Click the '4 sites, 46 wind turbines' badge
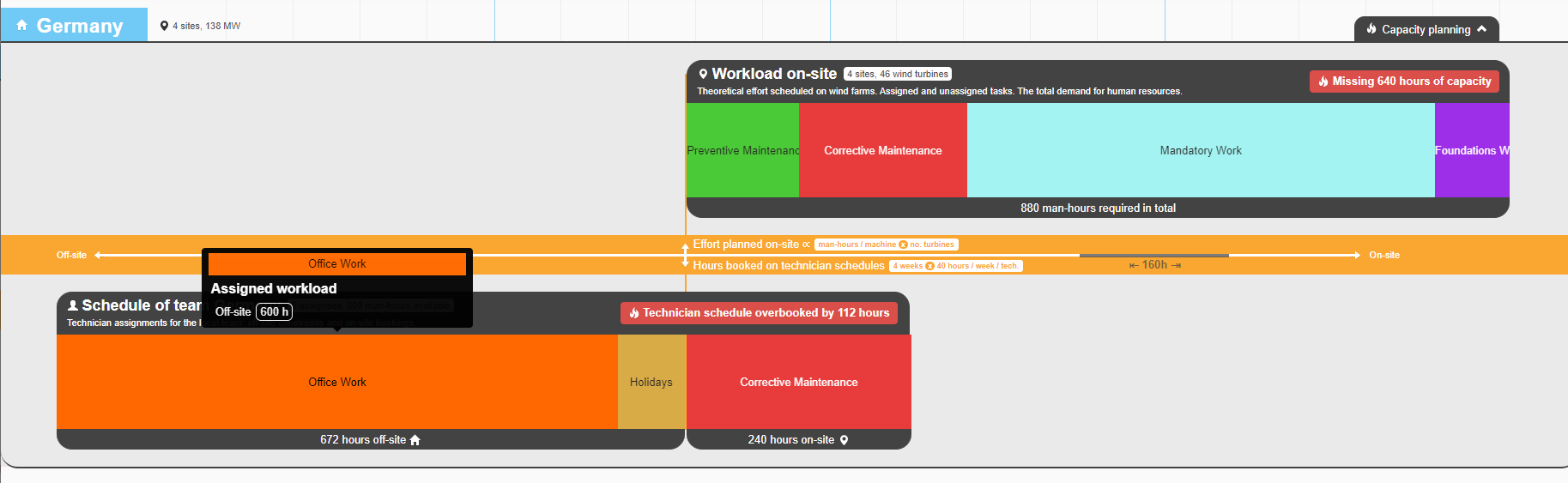This screenshot has width=1568, height=483. point(897,75)
